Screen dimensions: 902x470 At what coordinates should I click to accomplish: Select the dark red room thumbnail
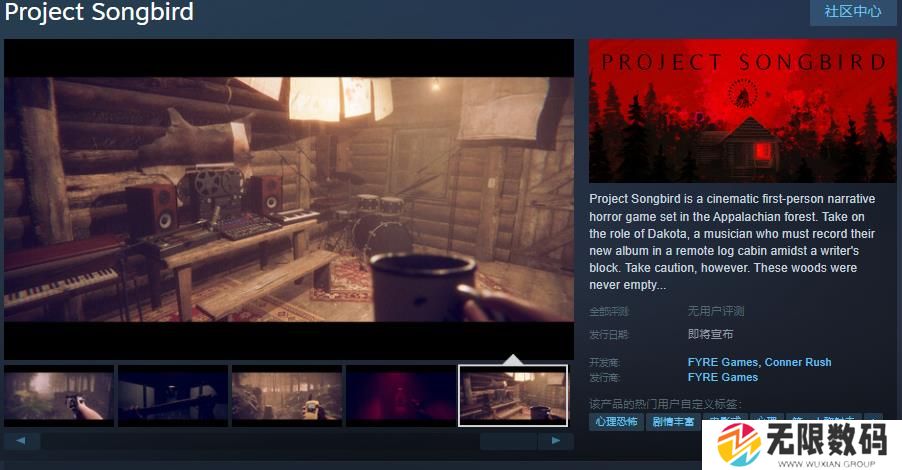pos(400,396)
